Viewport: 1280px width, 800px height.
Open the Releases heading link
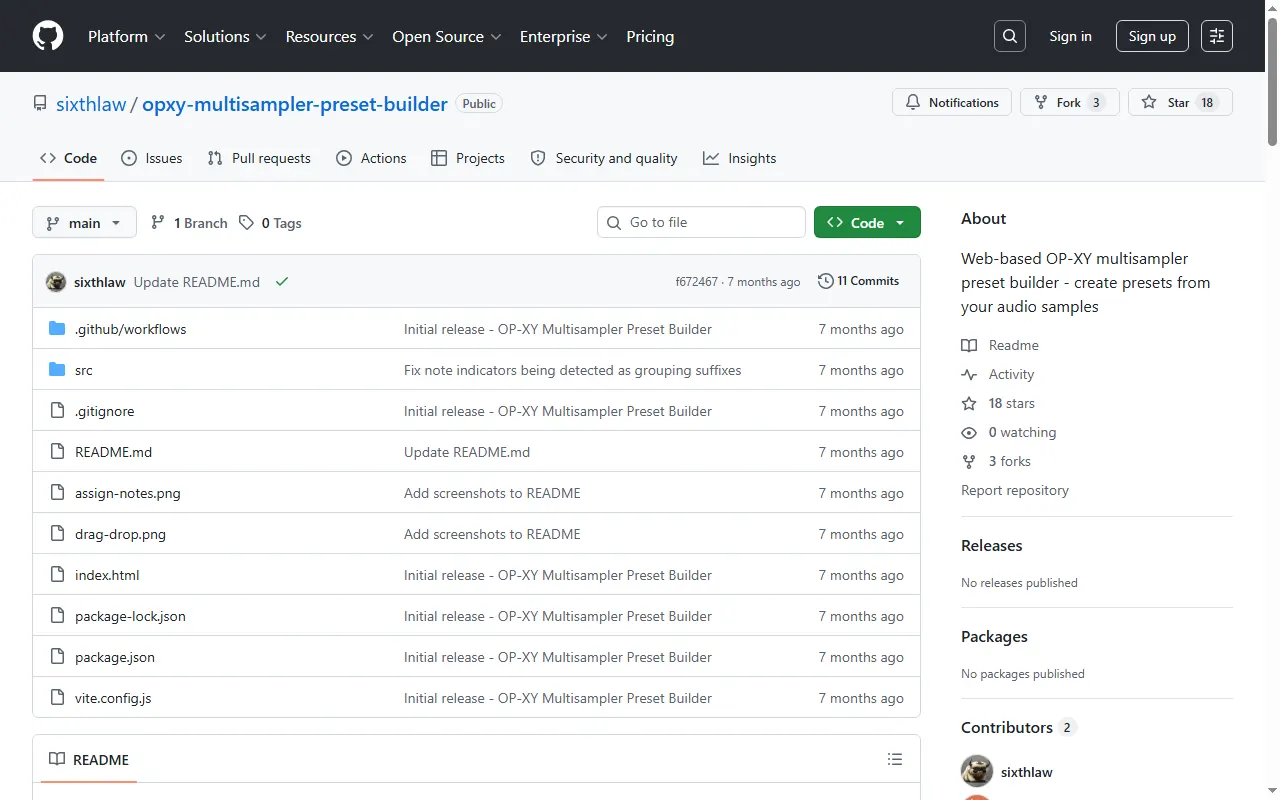(992, 545)
